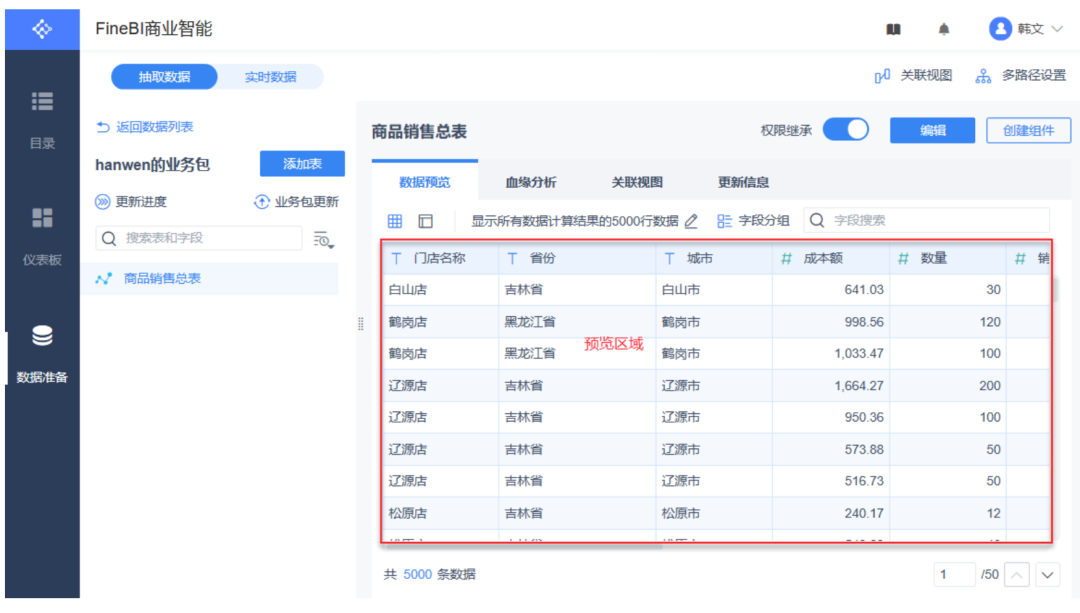1080x613 pixels.
Task: Expand the user menu arrow next to 韩文
Action: tap(1057, 29)
